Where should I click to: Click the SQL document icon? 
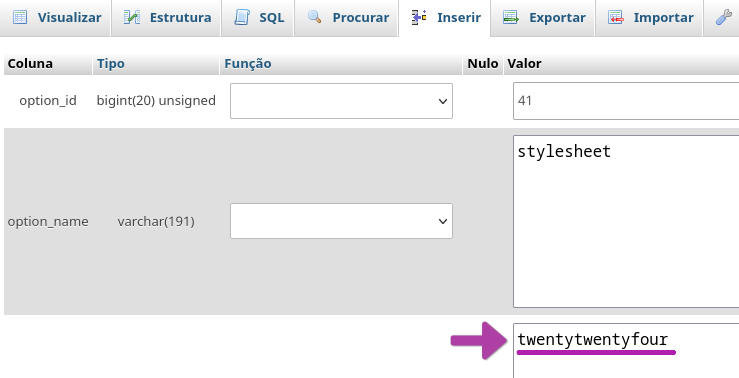(x=242, y=17)
